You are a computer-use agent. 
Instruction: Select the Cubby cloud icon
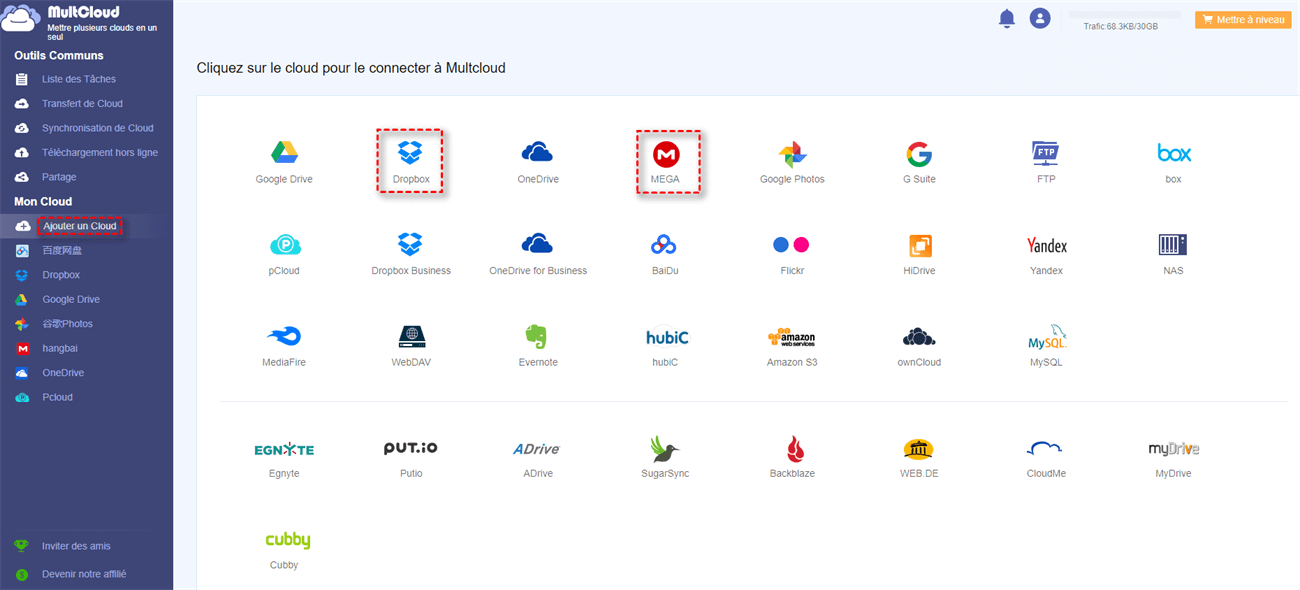287,540
